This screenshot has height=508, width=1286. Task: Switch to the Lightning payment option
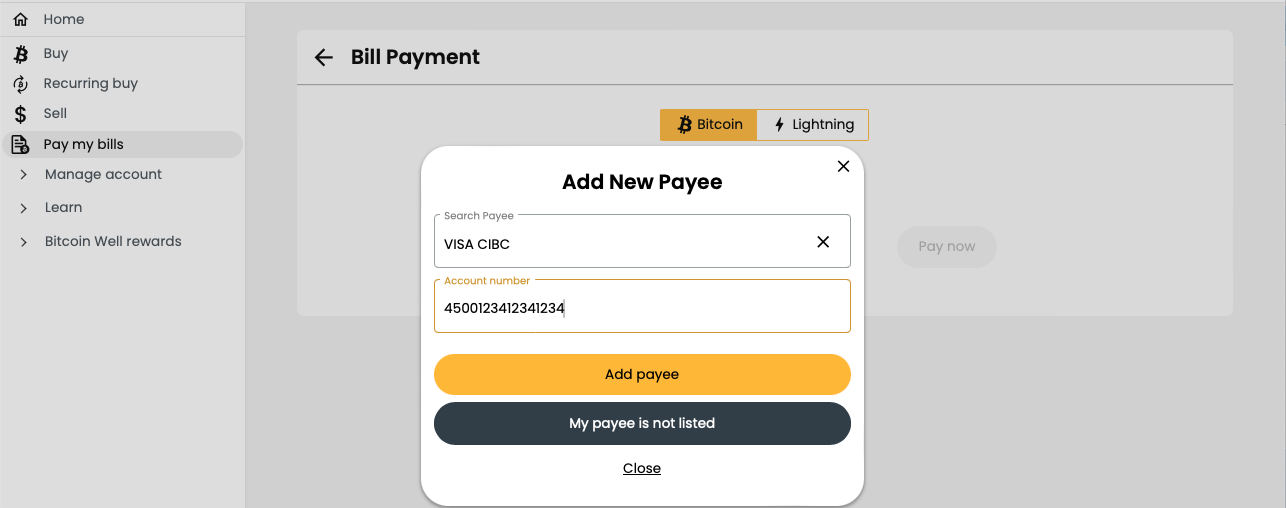point(813,125)
